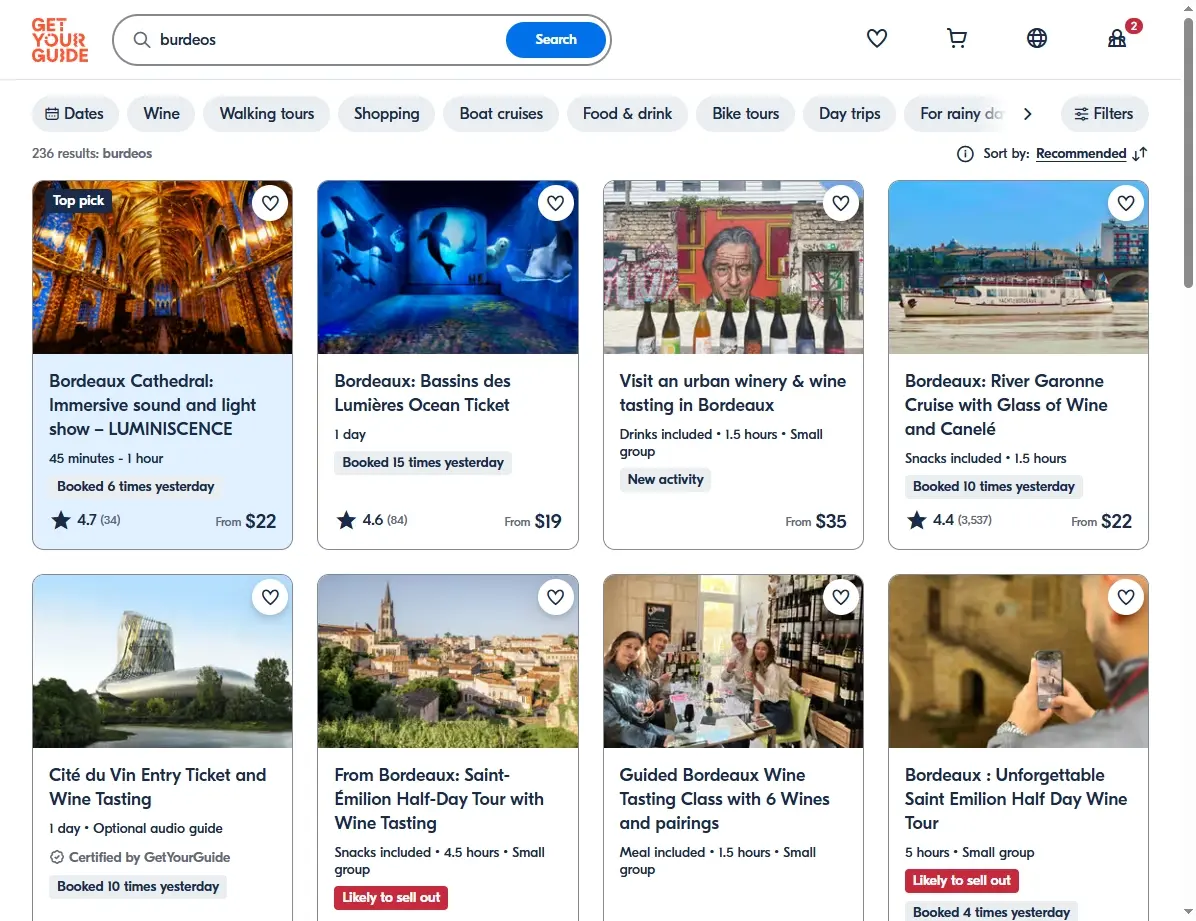This screenshot has height=921, width=1196.
Task: Click the blue Search button
Action: (555, 40)
